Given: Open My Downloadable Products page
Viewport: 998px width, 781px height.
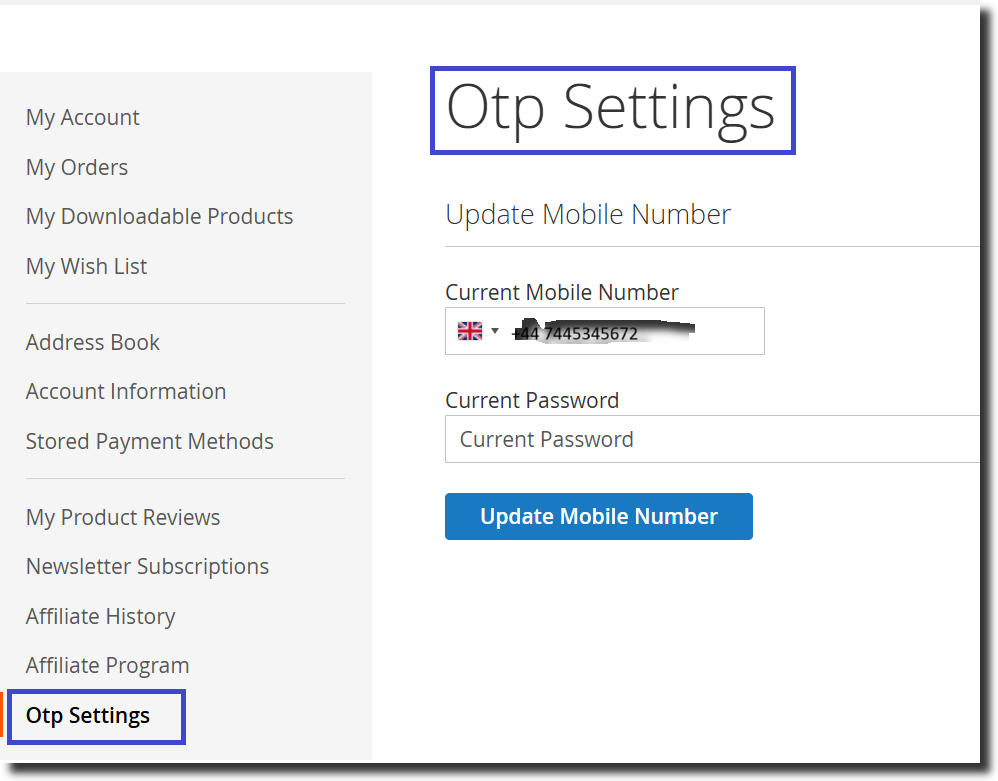Looking at the screenshot, I should click(x=159, y=216).
